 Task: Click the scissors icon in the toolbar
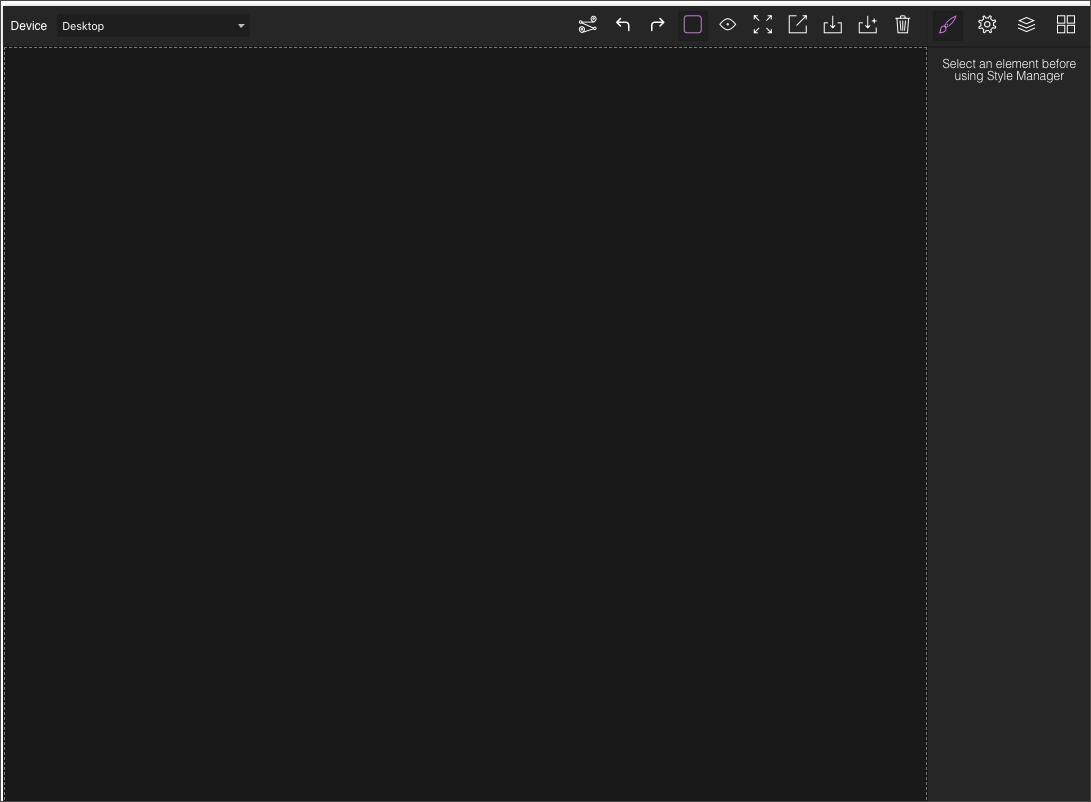click(588, 25)
